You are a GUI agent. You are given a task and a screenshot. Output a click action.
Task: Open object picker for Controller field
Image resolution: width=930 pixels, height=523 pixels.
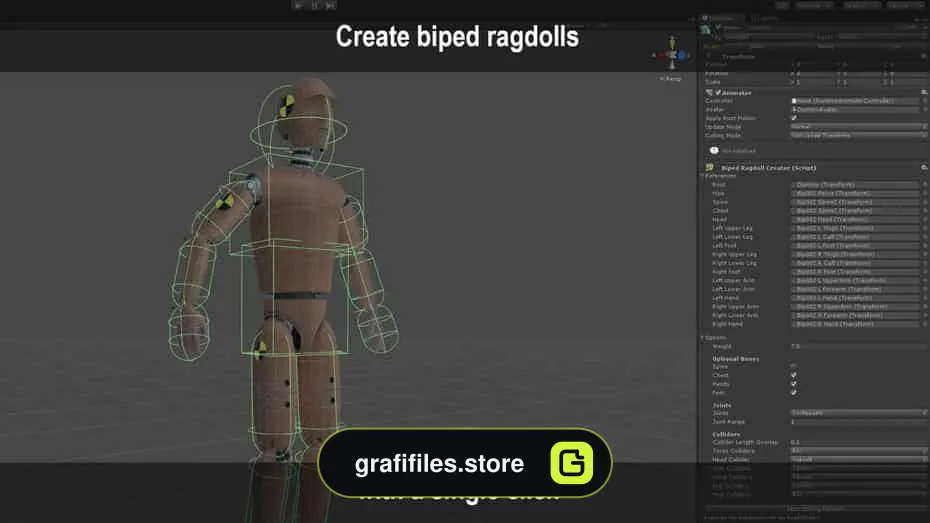tap(925, 101)
